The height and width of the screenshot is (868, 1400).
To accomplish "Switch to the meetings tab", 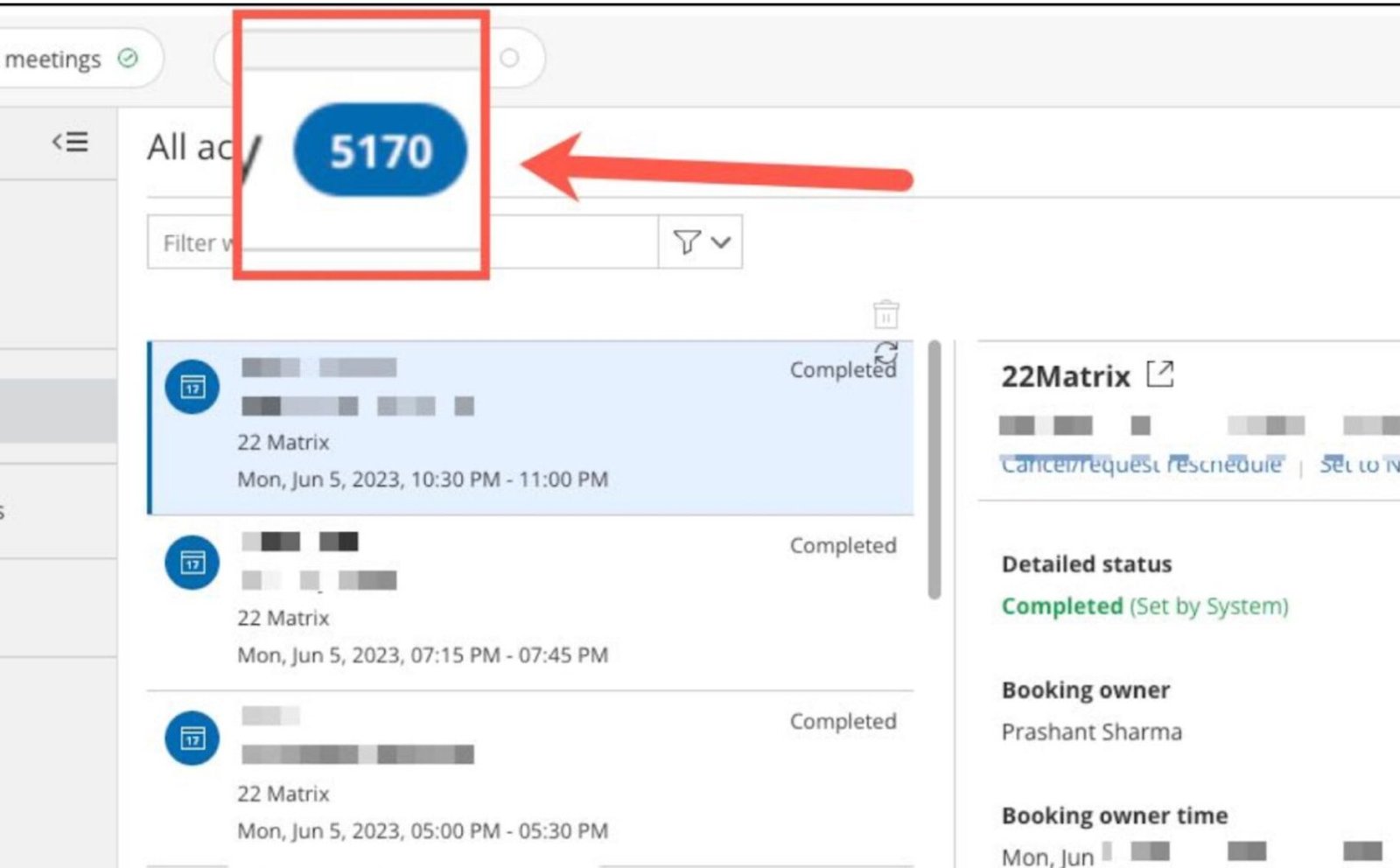I will click(52, 59).
